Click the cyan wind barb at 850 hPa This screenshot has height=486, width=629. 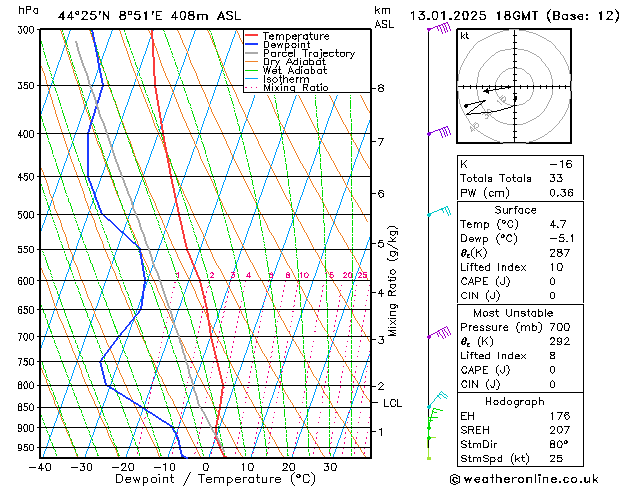[438, 399]
